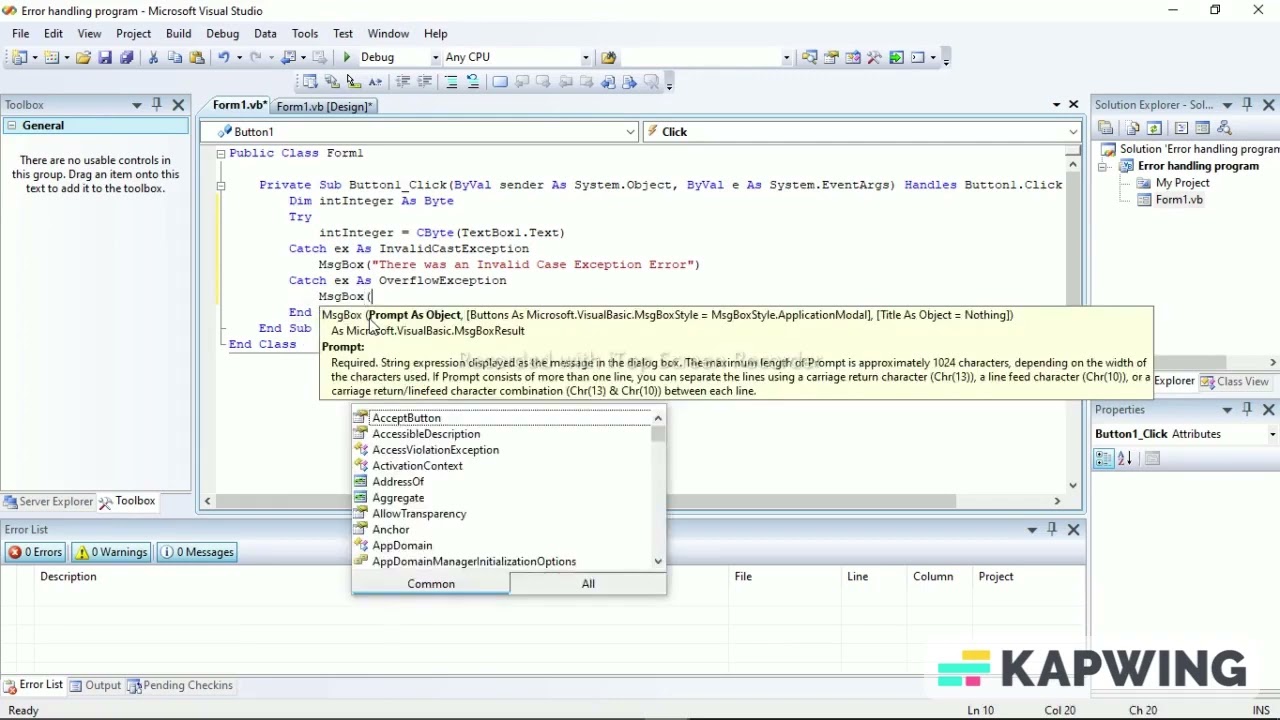Open the Debug configuration dropdown
This screenshot has height=720, width=1280.
435,57
